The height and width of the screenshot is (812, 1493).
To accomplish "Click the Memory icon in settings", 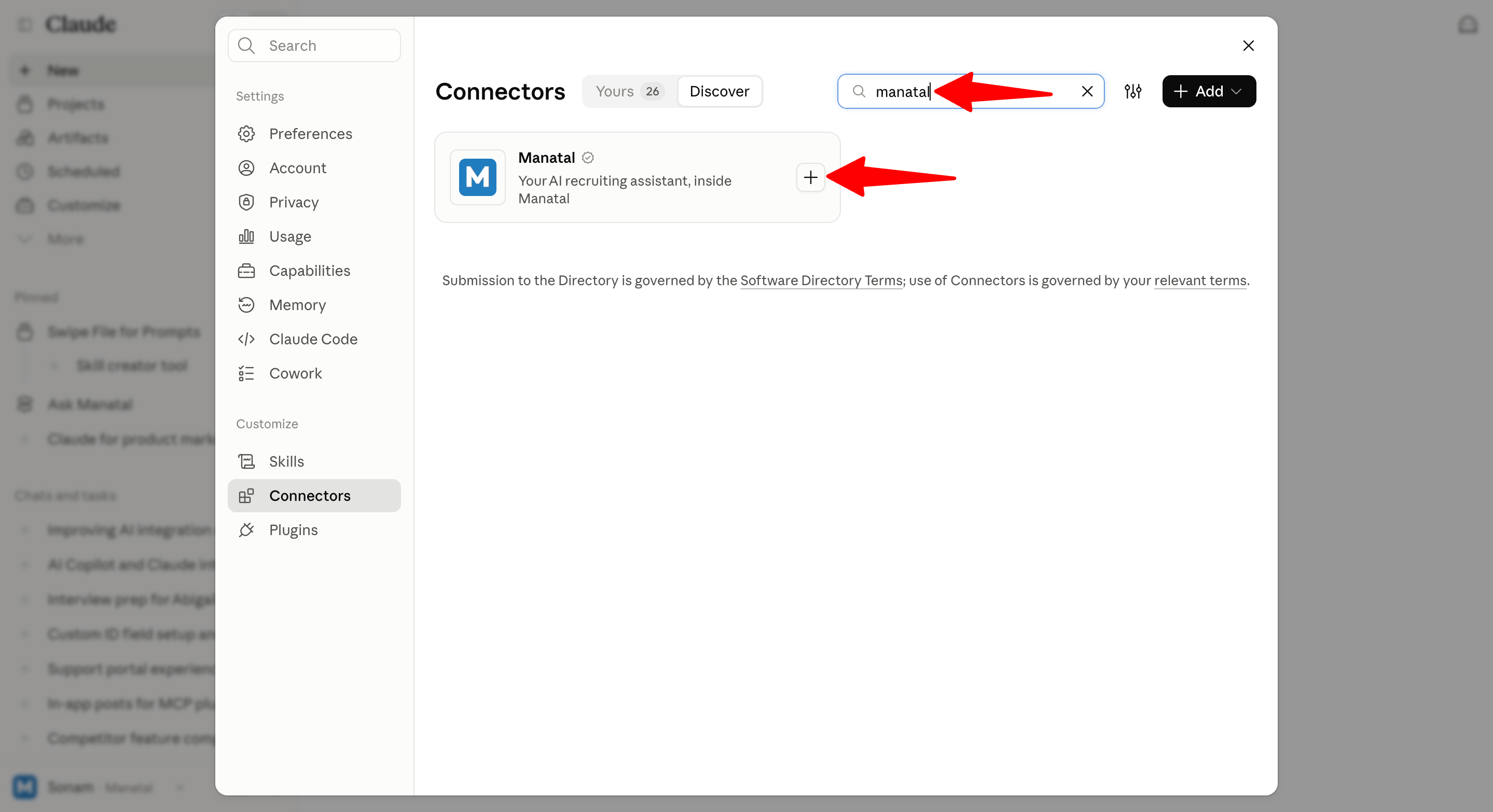I will click(246, 305).
